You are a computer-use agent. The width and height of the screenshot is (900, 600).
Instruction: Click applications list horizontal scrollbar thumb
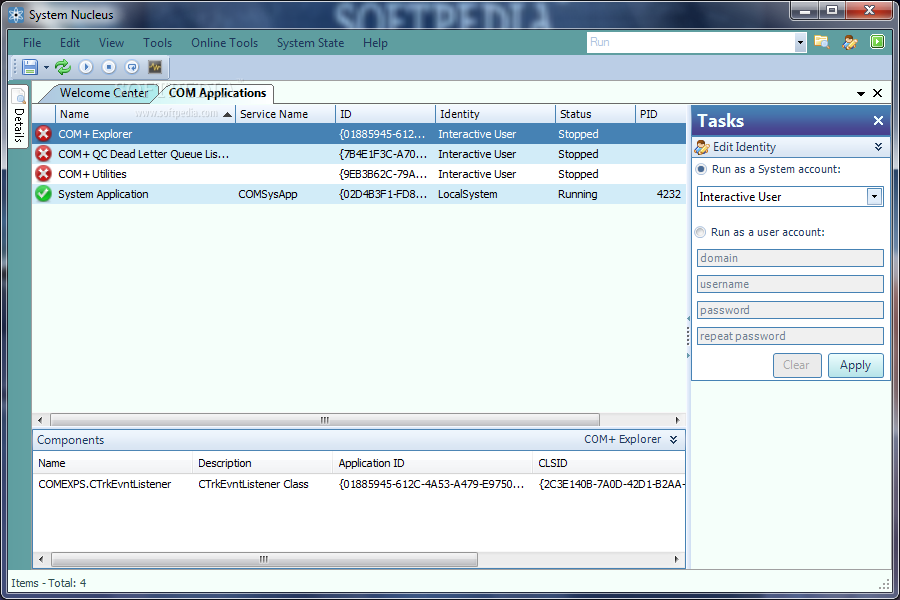(x=325, y=420)
